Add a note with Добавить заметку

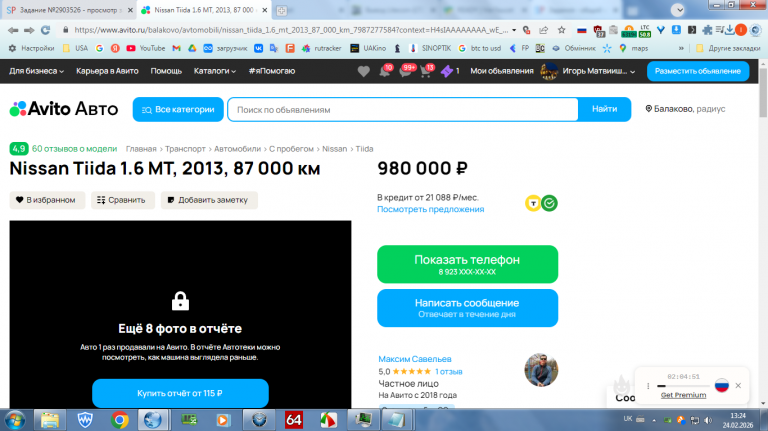[209, 200]
